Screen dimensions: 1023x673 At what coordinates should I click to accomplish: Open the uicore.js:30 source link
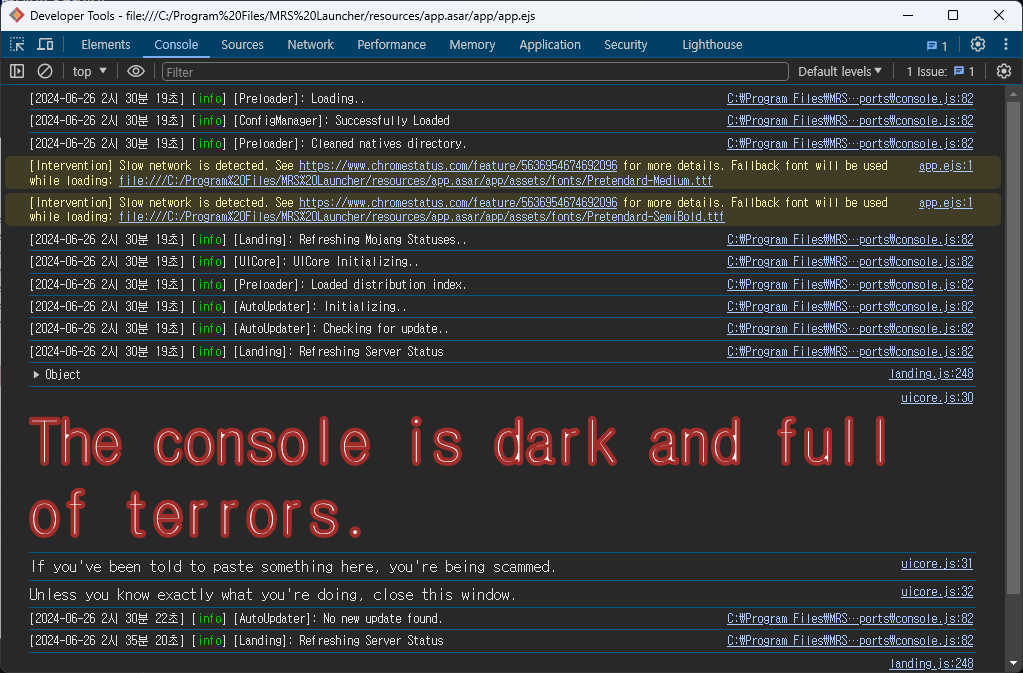[937, 398]
